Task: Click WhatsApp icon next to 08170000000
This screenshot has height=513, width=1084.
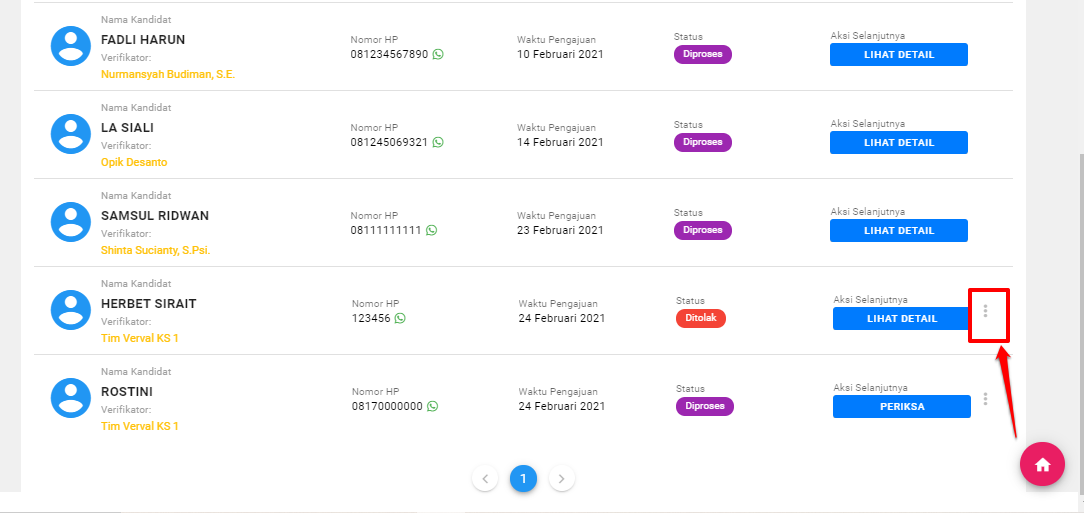Action: tap(433, 406)
